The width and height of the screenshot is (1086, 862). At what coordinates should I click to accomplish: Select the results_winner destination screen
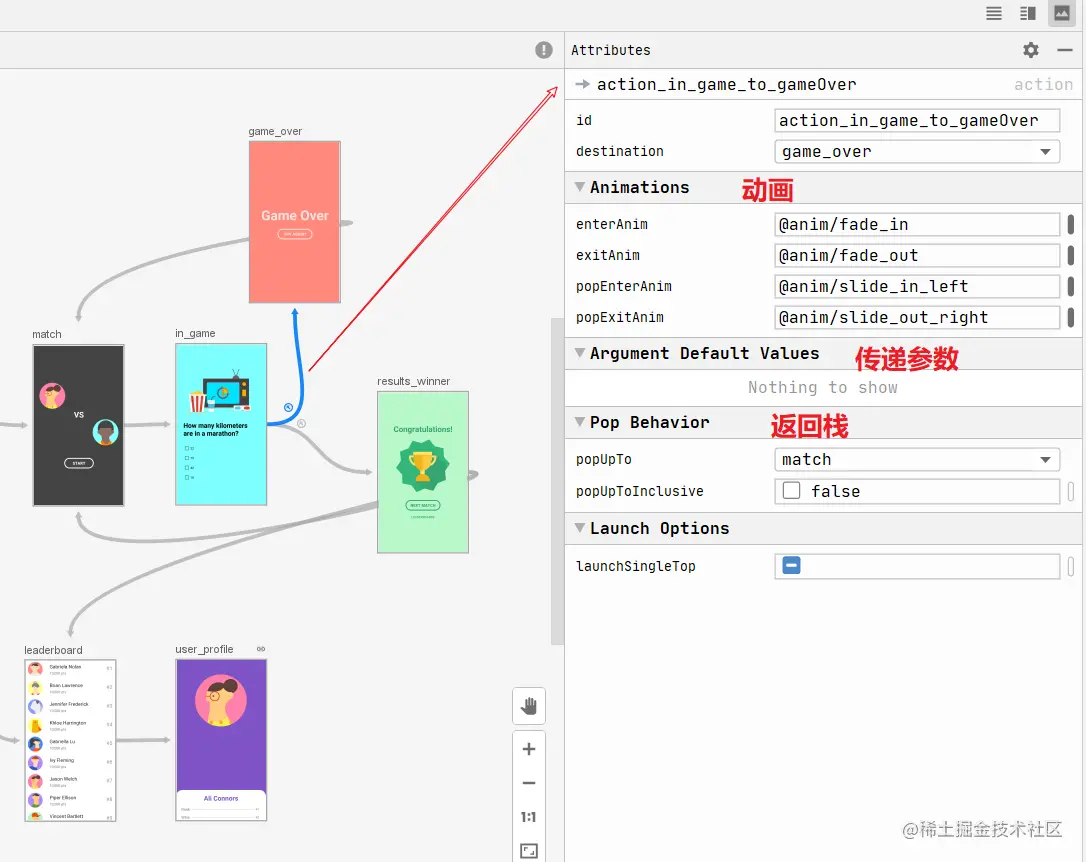point(422,472)
